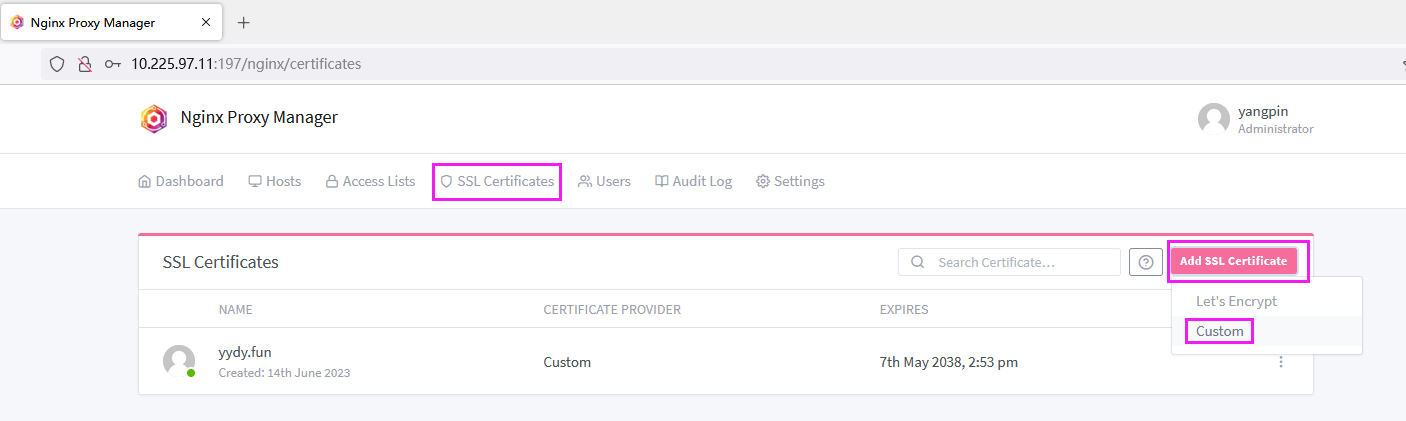Click the Custom provider cell for yydy.fun

567,362
